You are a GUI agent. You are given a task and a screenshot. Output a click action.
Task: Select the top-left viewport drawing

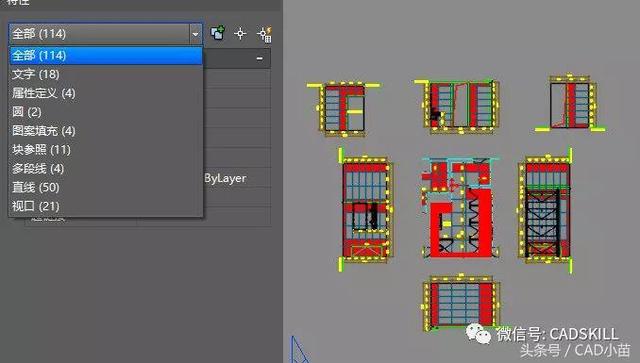343,108
